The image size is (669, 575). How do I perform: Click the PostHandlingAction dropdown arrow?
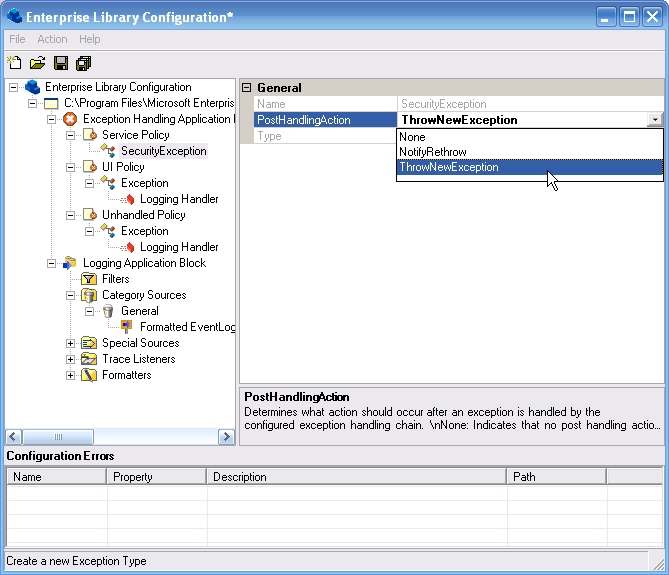click(654, 120)
